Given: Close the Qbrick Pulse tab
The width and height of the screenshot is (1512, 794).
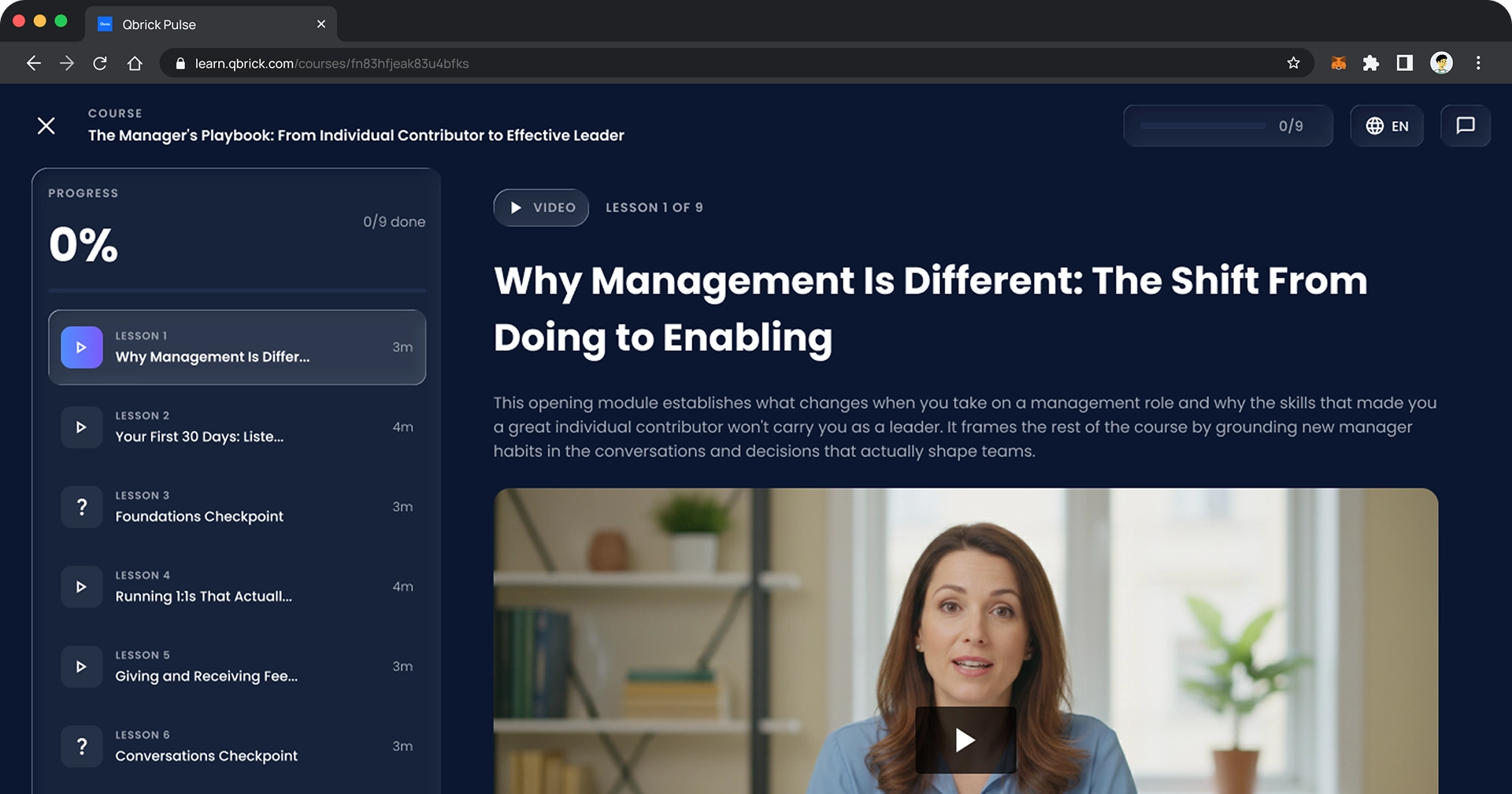Looking at the screenshot, I should tap(321, 24).
